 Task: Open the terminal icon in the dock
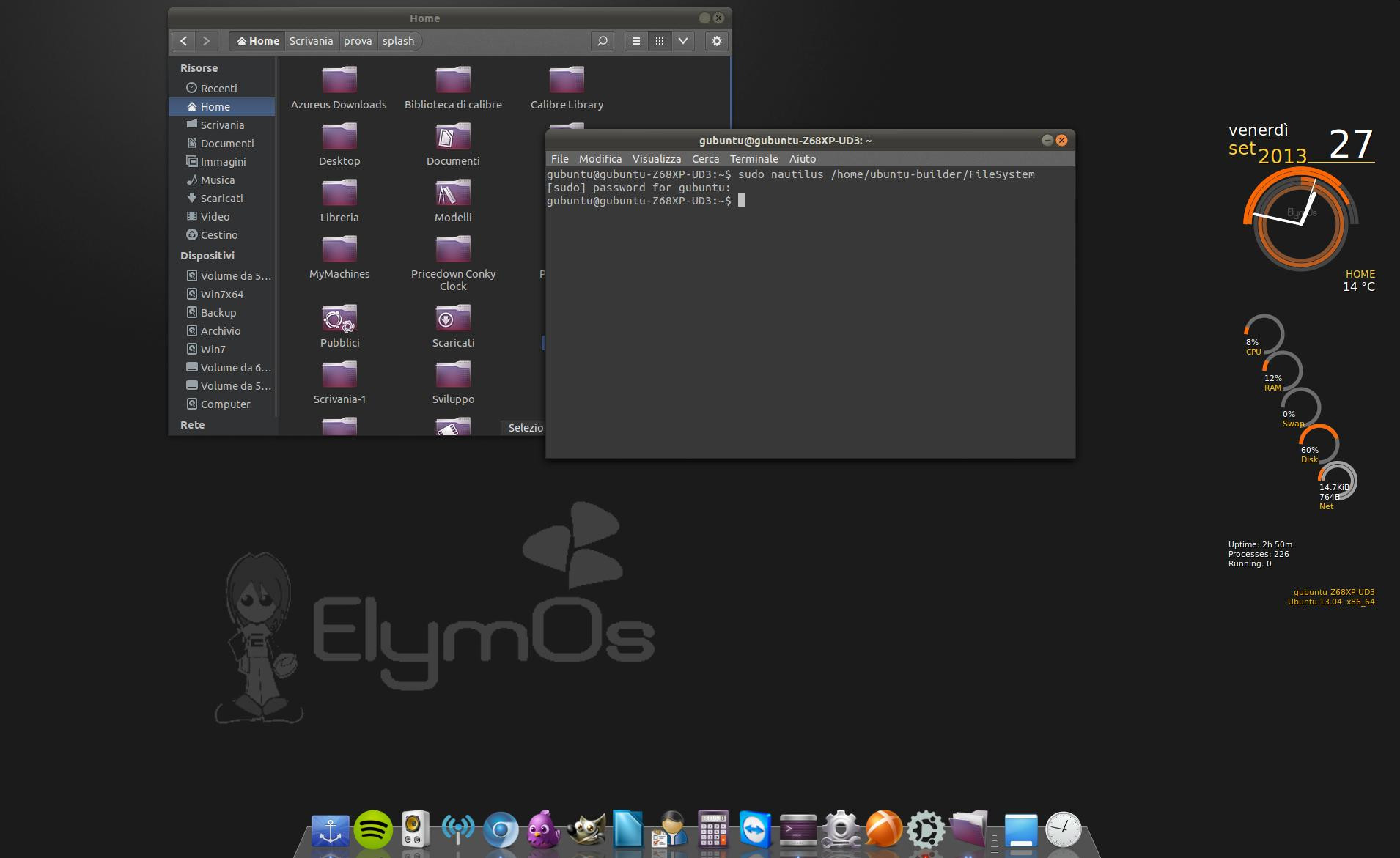point(798,830)
